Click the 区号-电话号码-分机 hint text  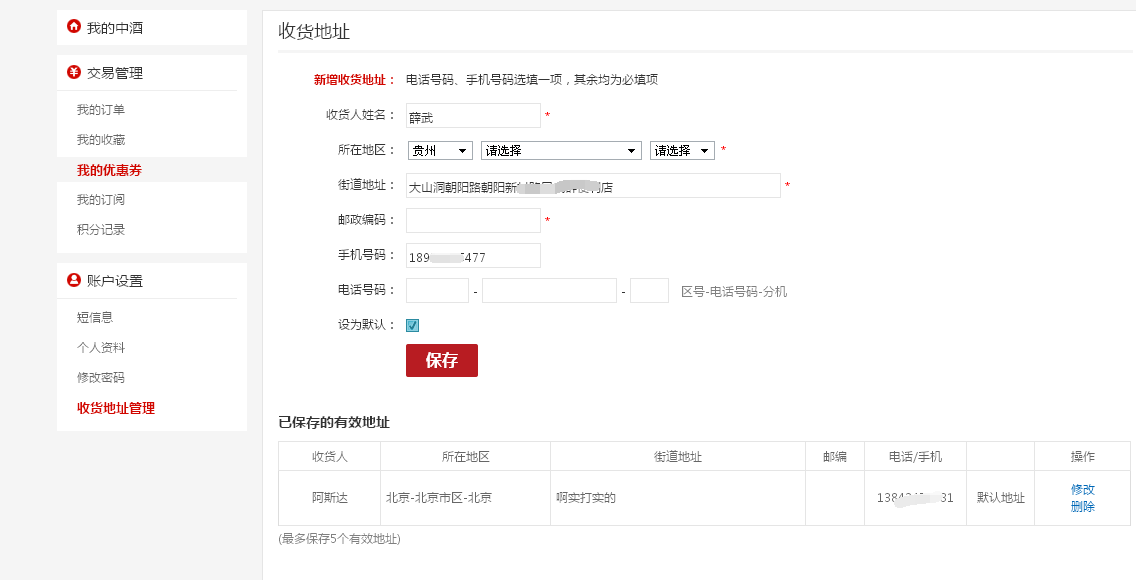(734, 292)
